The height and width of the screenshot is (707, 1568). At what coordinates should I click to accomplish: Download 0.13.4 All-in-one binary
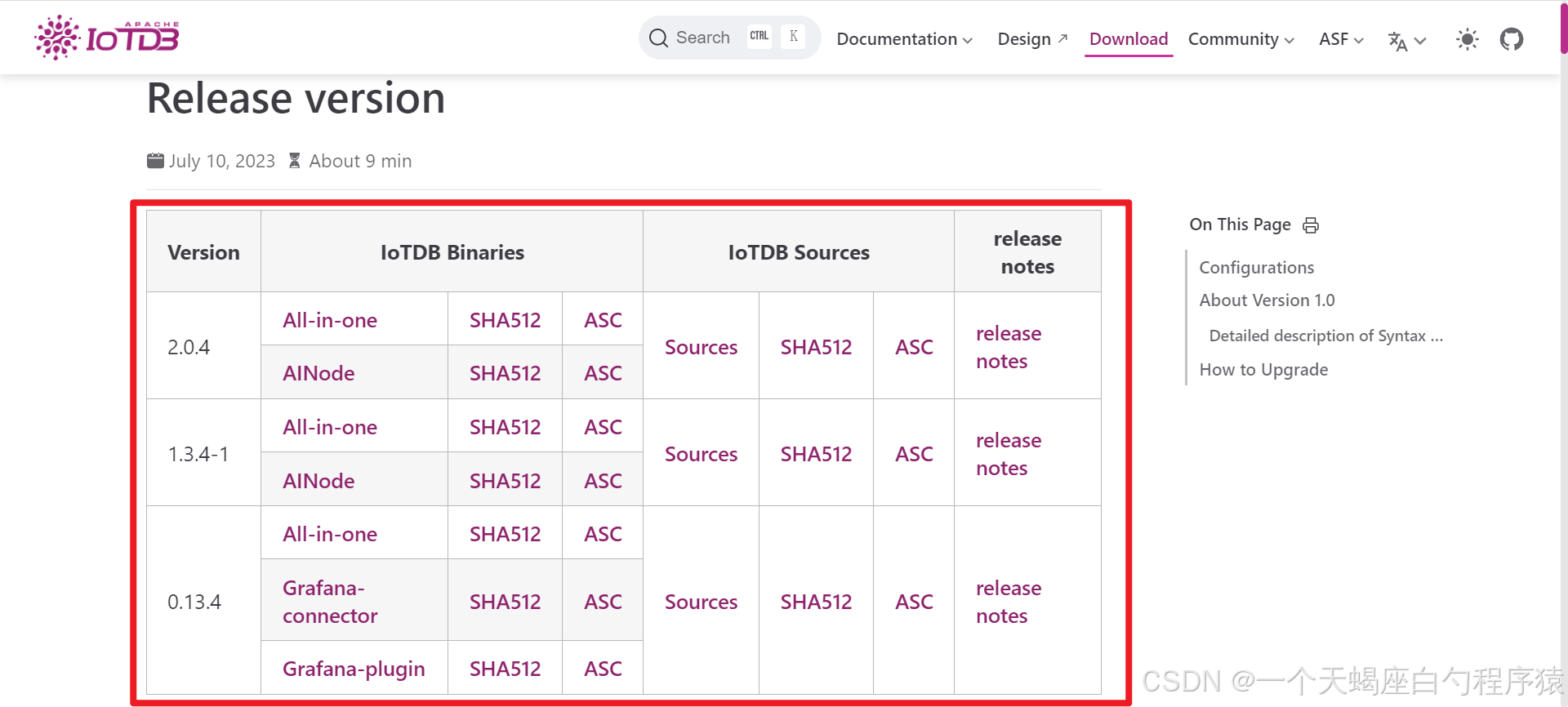click(330, 534)
